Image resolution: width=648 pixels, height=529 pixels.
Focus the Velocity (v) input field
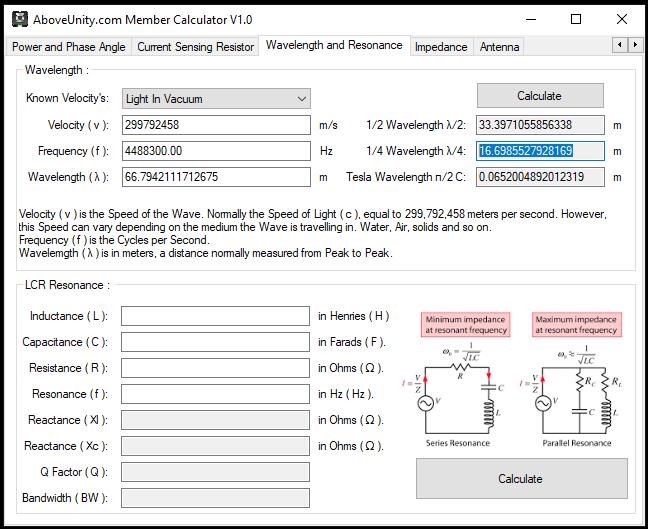216,125
